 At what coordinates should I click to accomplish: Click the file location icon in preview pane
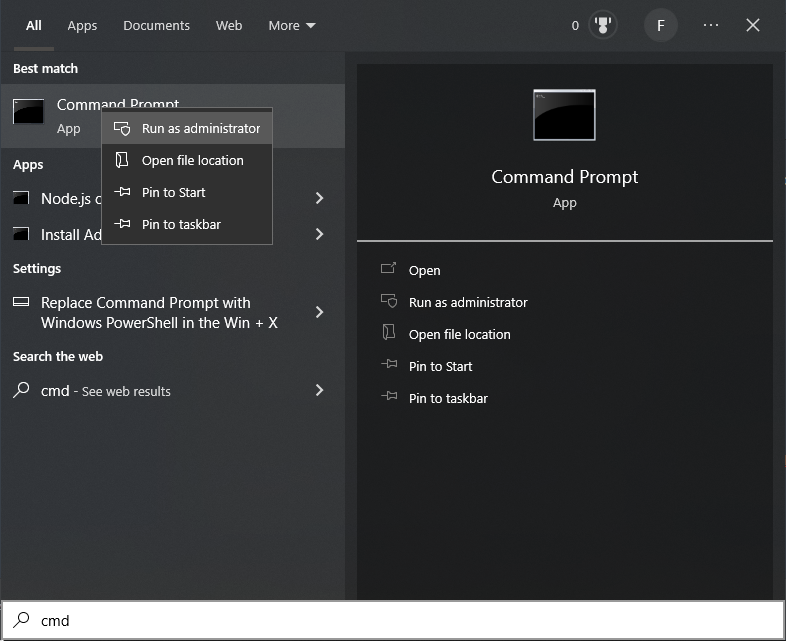point(388,332)
